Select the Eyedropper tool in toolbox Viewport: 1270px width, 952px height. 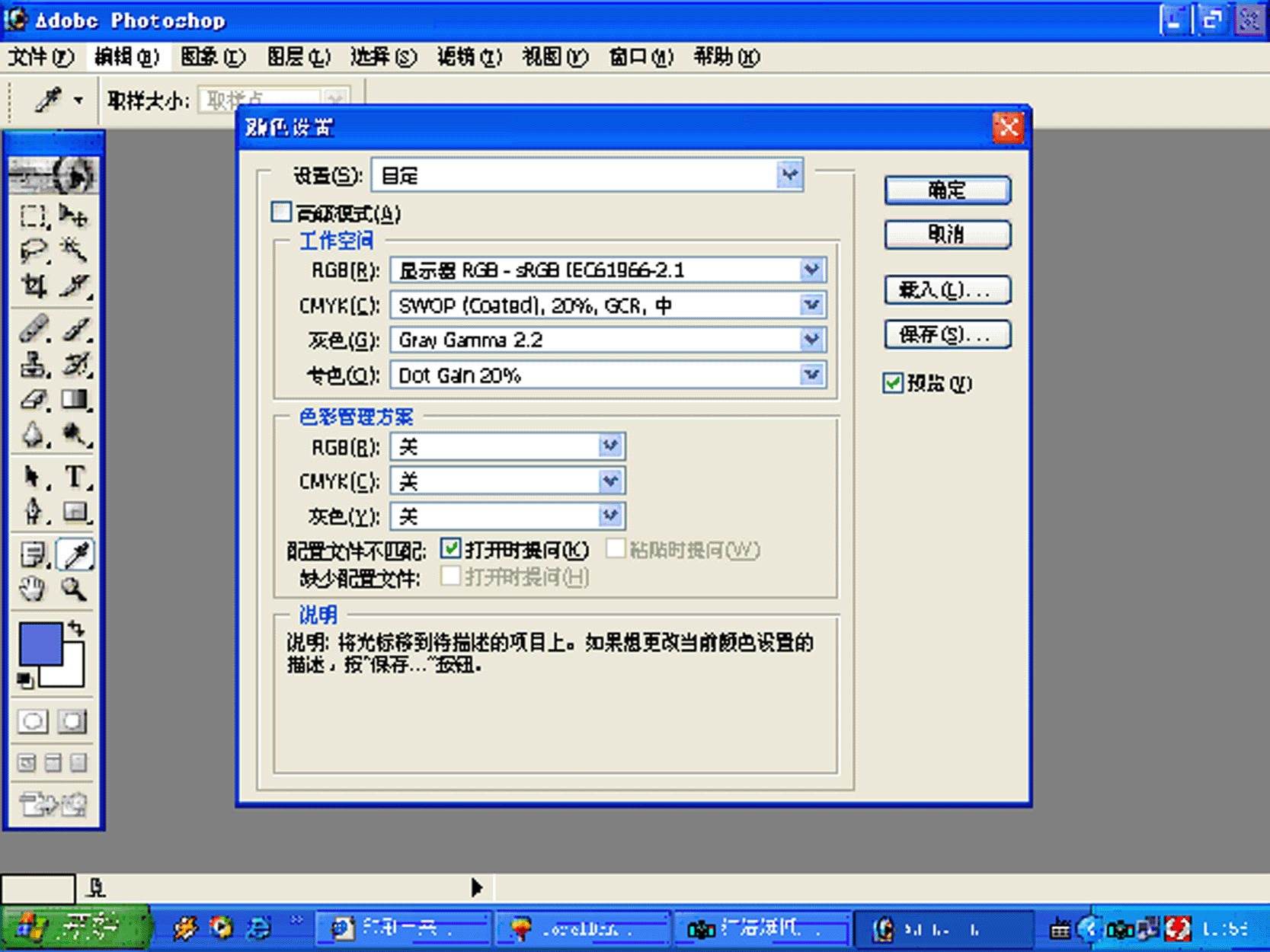(x=75, y=554)
